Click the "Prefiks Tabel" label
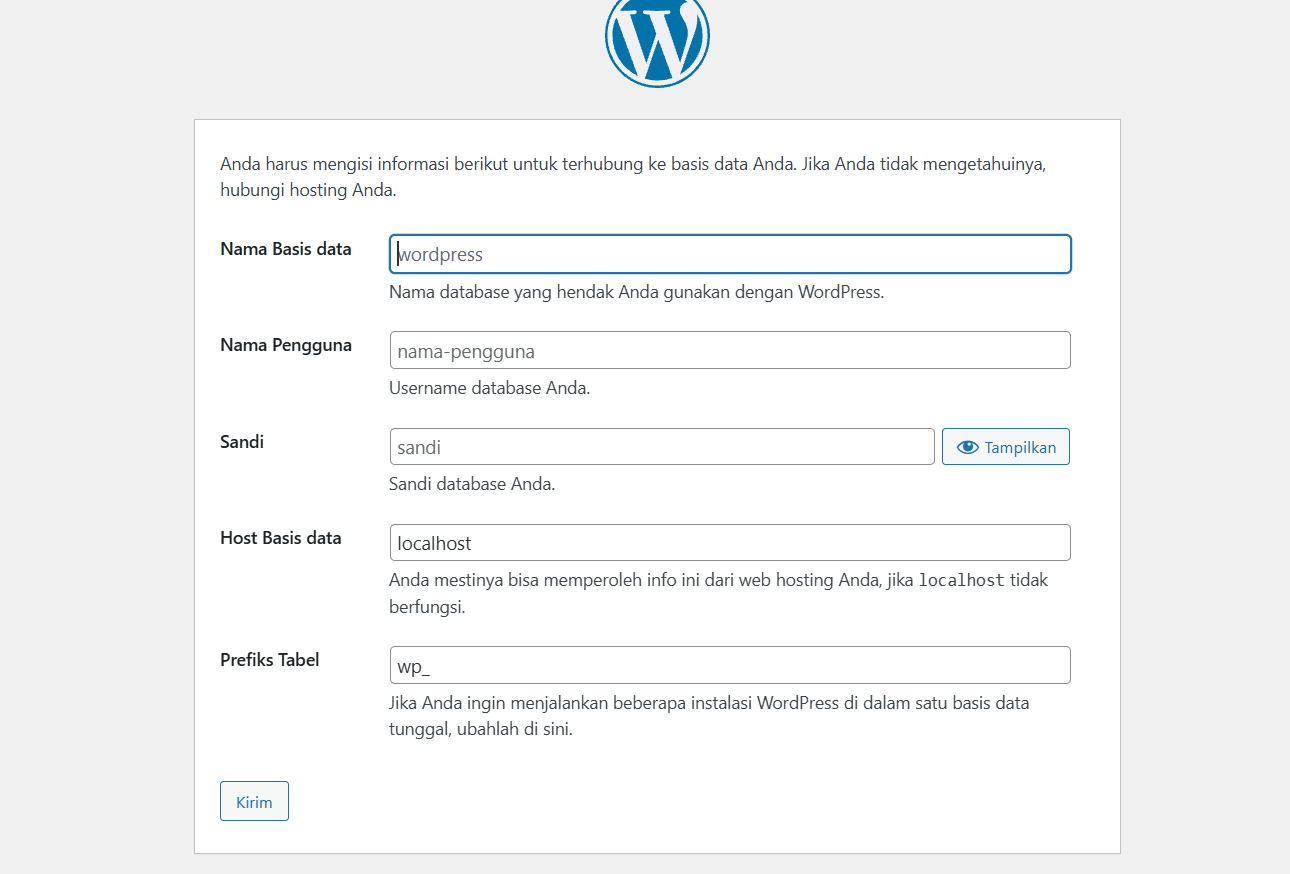 (x=270, y=660)
